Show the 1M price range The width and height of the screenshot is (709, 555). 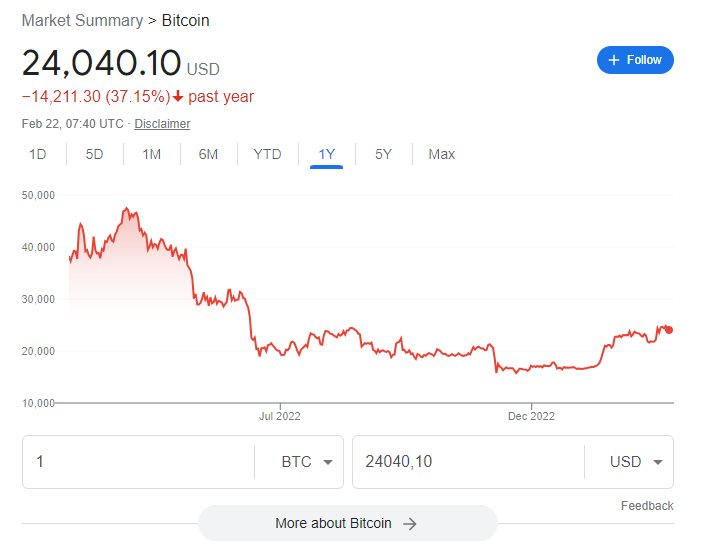[151, 154]
